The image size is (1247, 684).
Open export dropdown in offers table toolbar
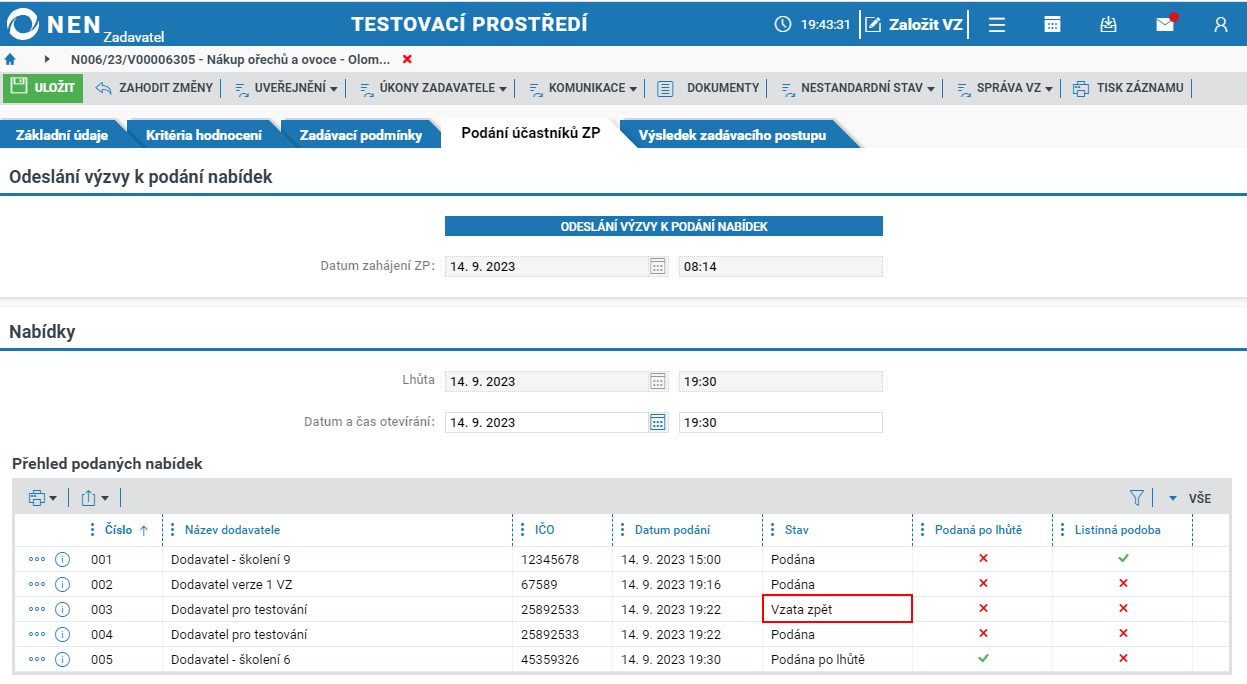pos(95,497)
